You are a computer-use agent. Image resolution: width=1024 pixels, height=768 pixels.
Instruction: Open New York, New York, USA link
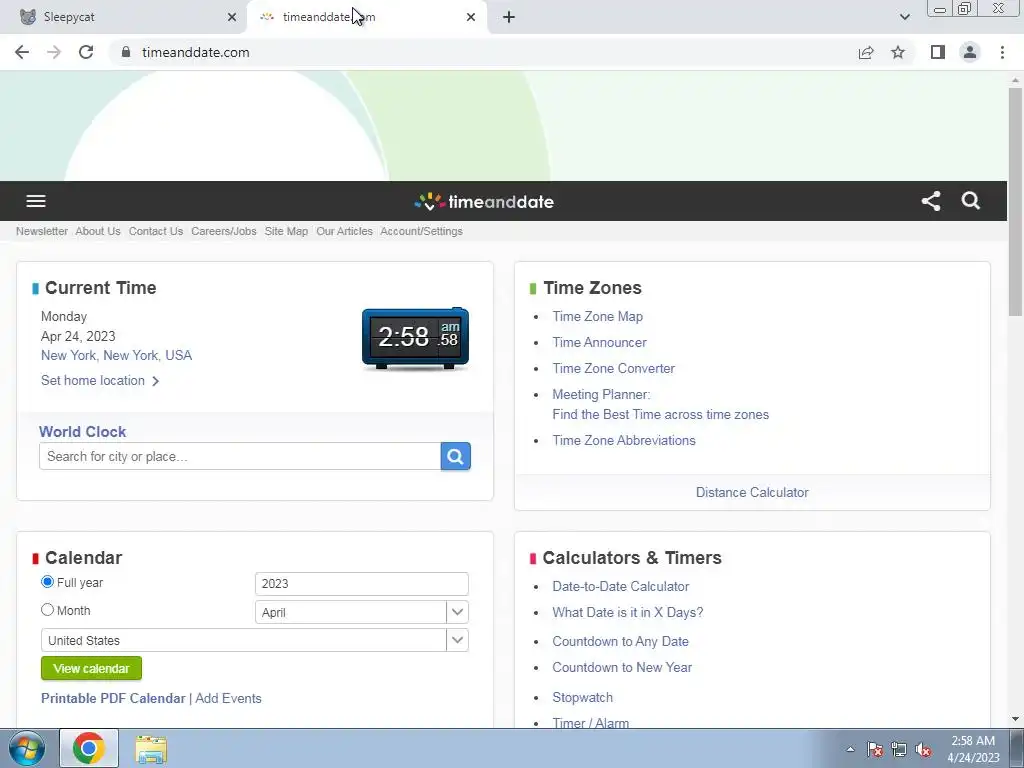pos(116,355)
